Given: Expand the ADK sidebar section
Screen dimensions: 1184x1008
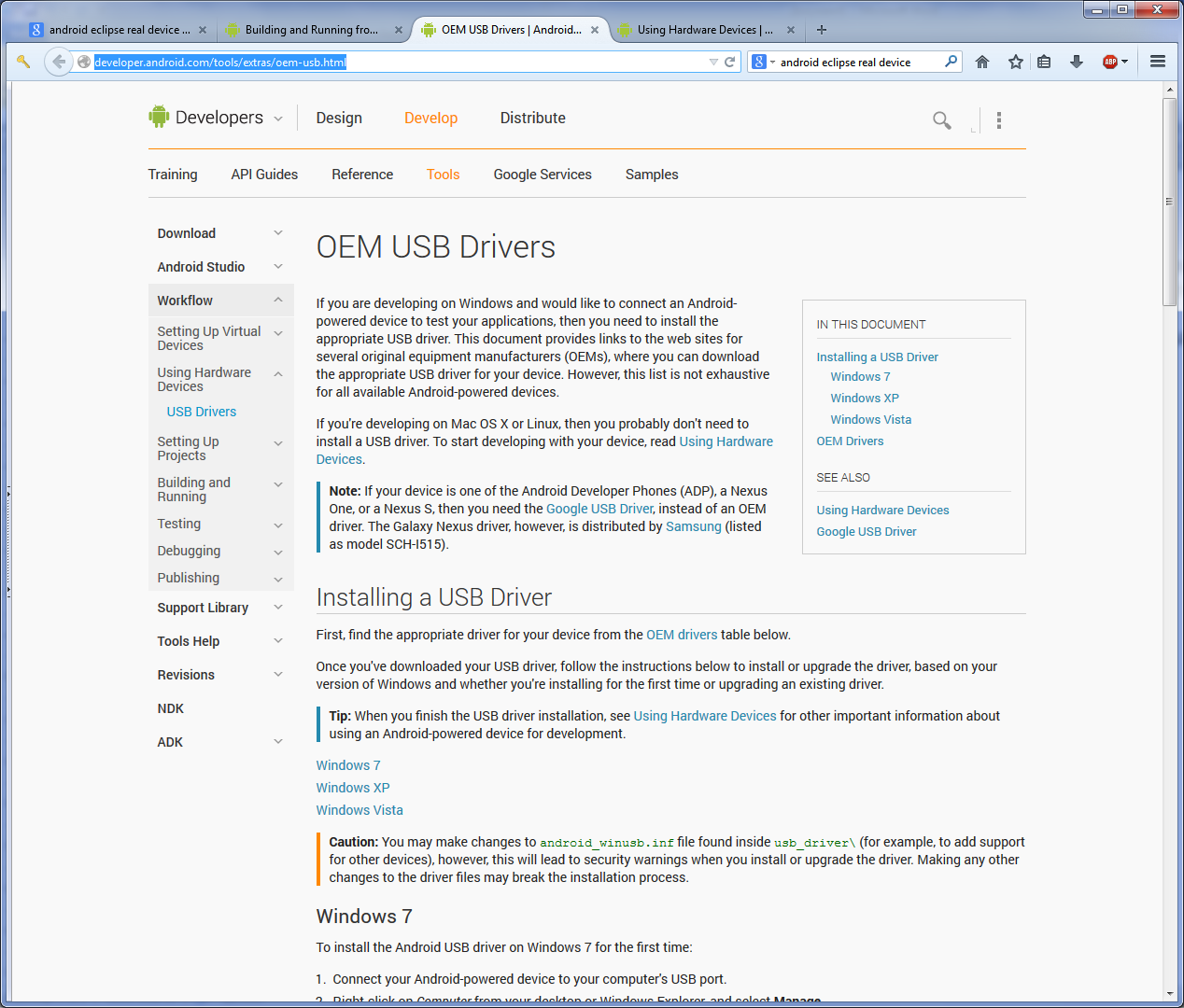Looking at the screenshot, I should [278, 741].
